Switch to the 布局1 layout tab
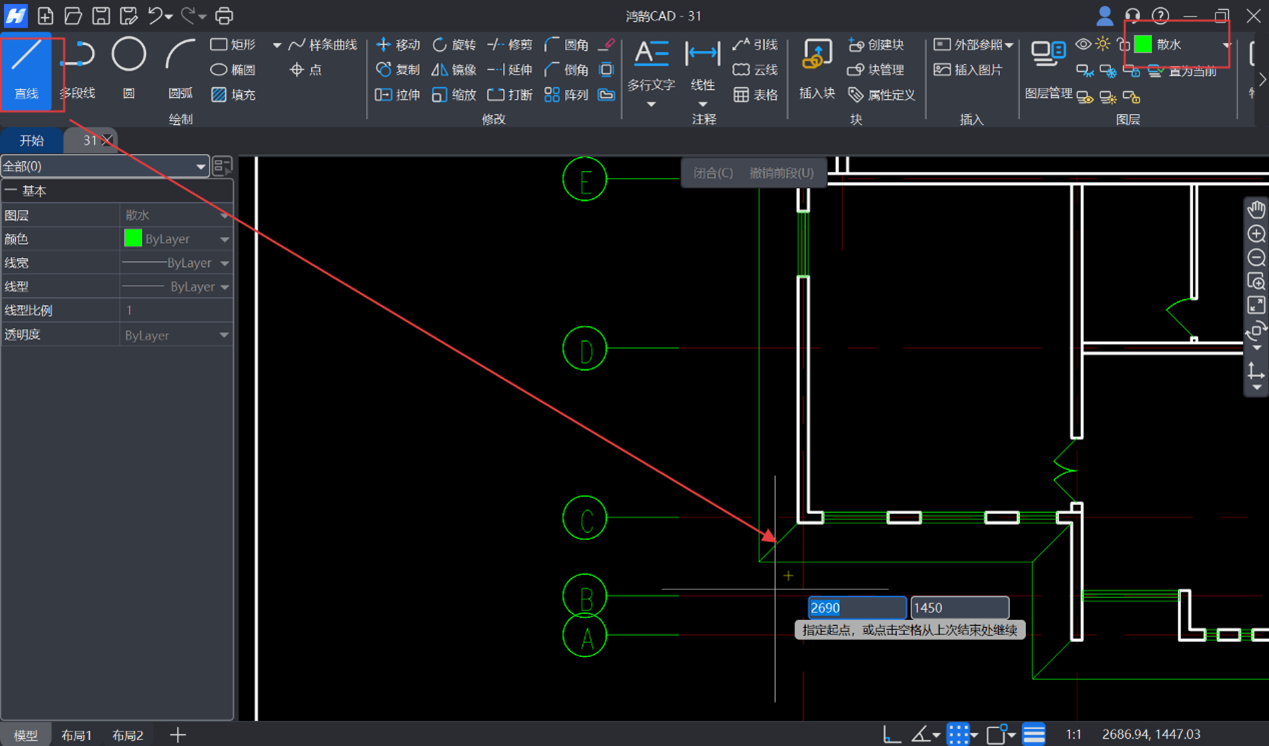The image size is (1269, 746). [76, 735]
